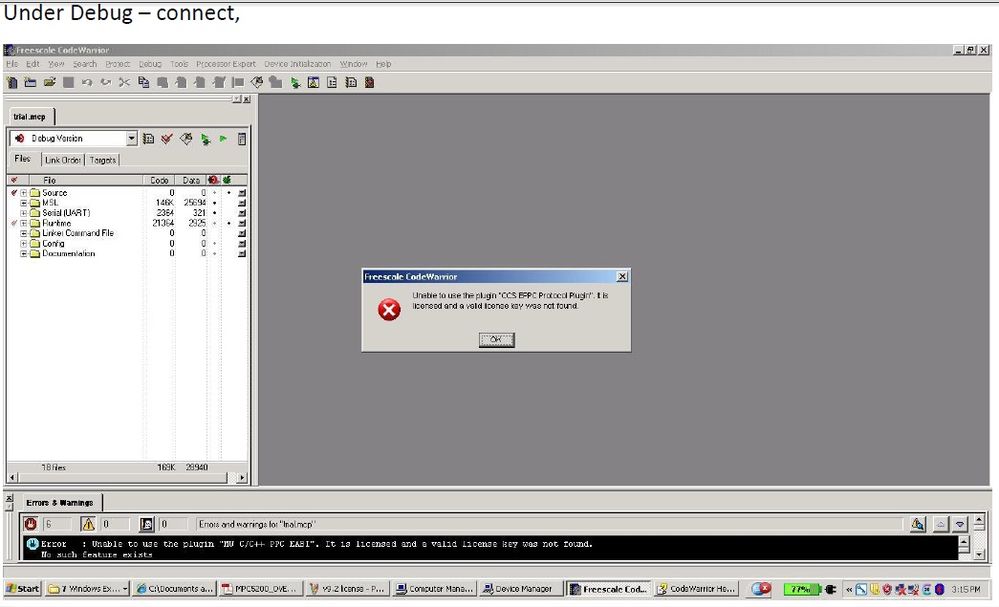The image size is (999, 607).
Task: Expand the grouped 7 Windows Explorer taskbar button
Action: (x=87, y=589)
